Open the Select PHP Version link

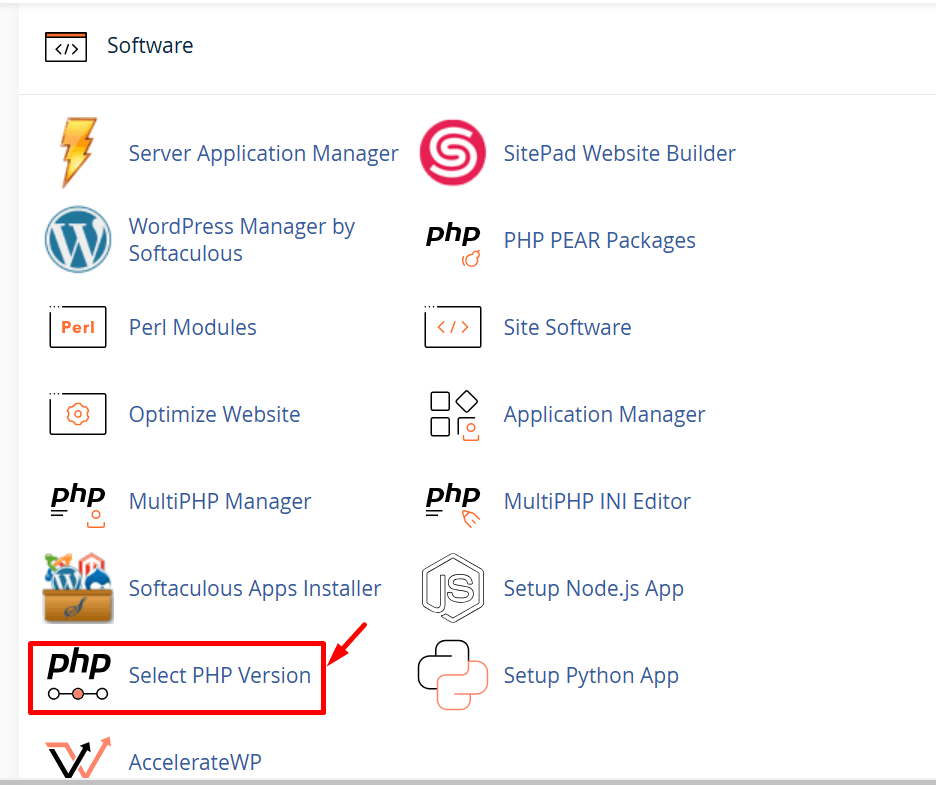pyautogui.click(x=220, y=676)
